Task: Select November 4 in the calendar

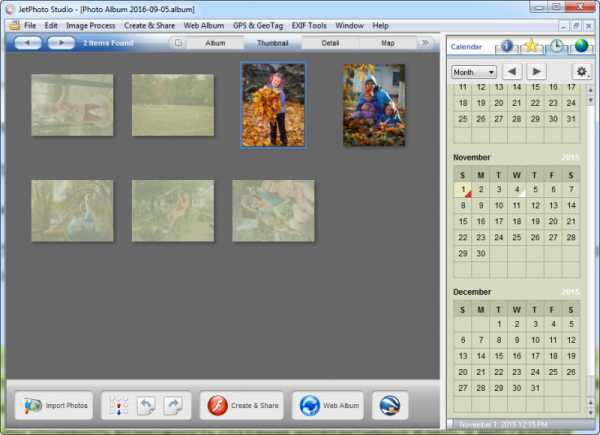Action: coord(517,189)
